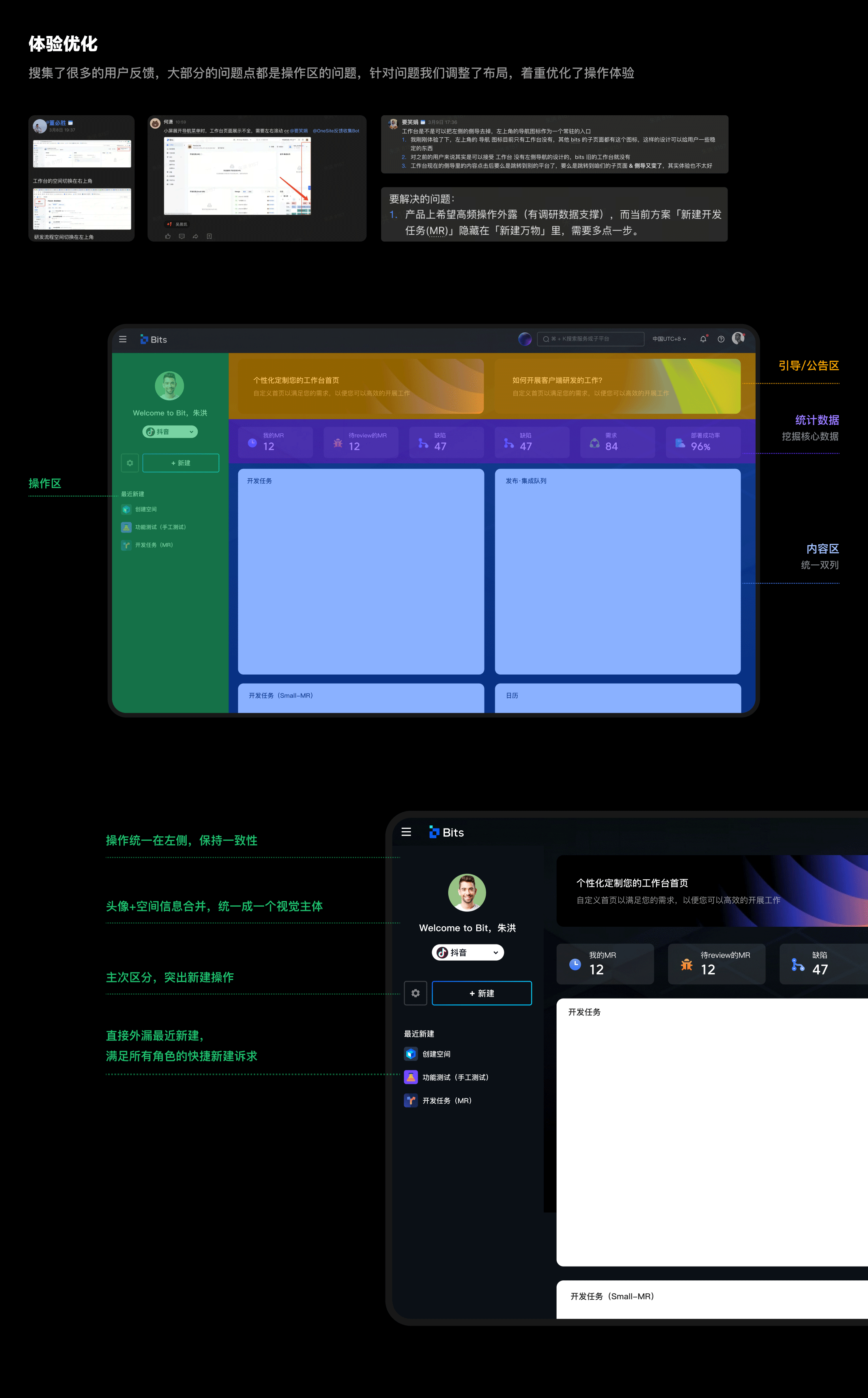The height and width of the screenshot is (1398, 868).
Task: Click comment icon under 何潇's post
Action: coord(181,236)
